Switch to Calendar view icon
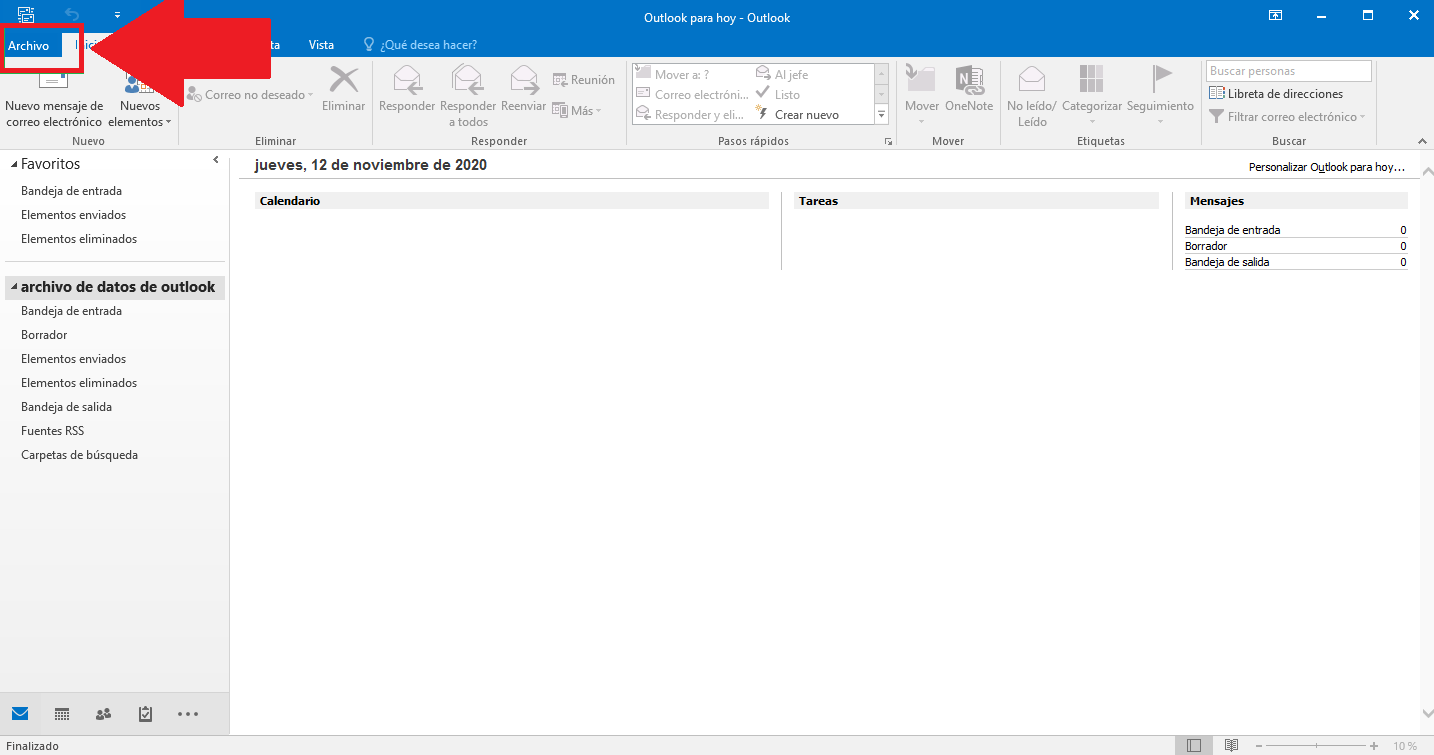 pyautogui.click(x=62, y=714)
